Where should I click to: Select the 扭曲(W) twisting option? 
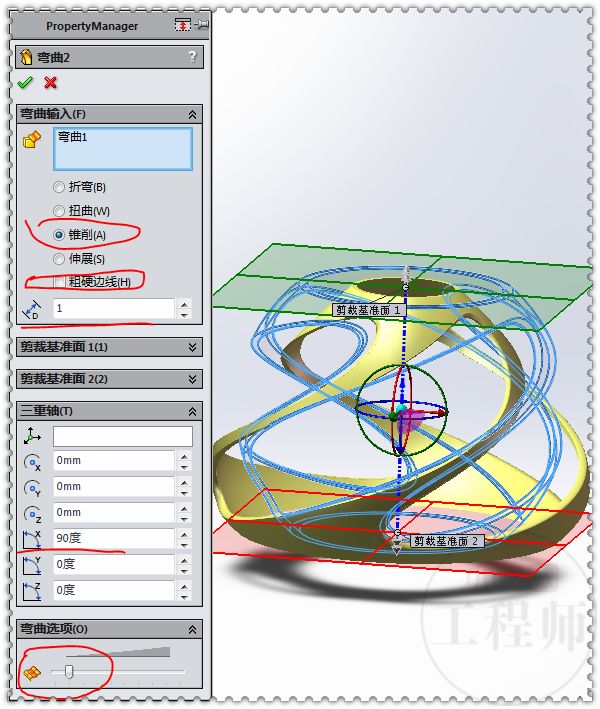click(59, 211)
